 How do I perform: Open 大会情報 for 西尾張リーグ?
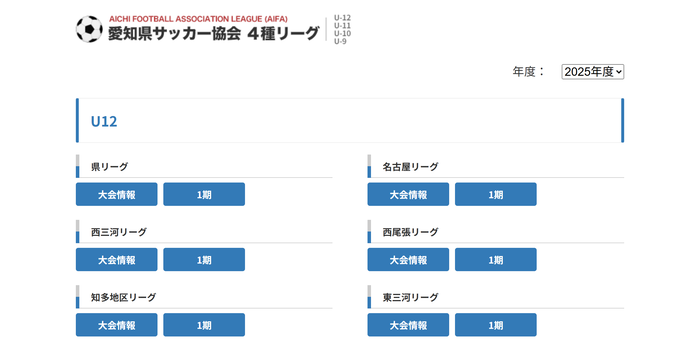coord(408,260)
